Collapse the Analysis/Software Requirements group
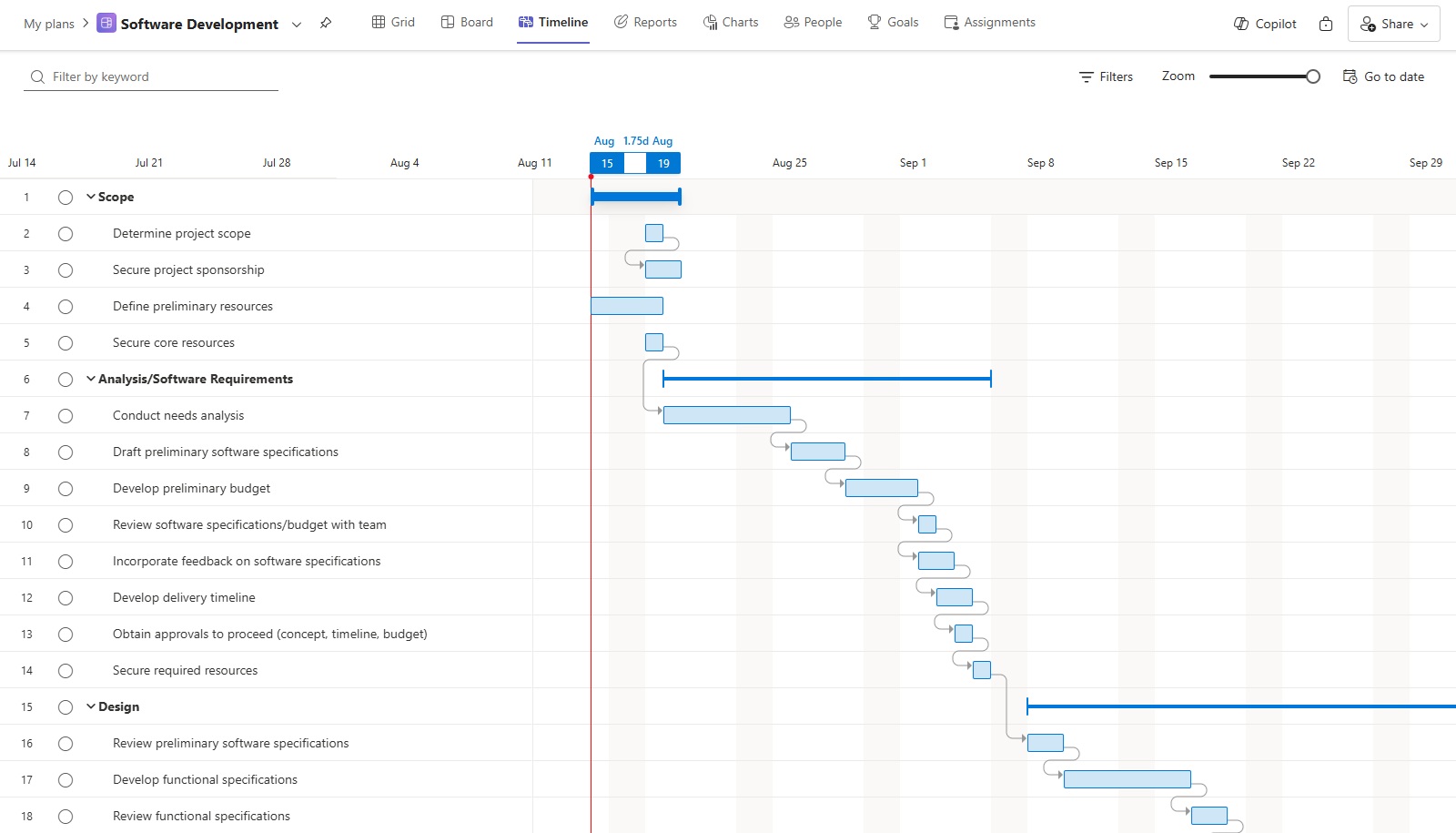The image size is (1456, 833). [x=91, y=379]
